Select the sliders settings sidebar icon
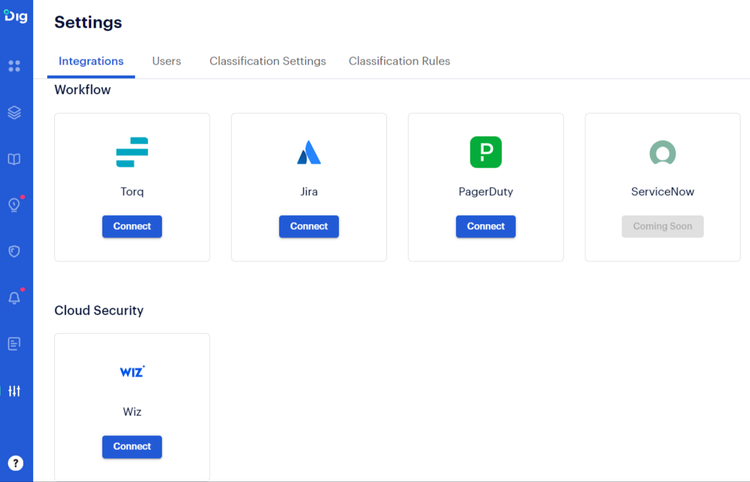 [14, 391]
